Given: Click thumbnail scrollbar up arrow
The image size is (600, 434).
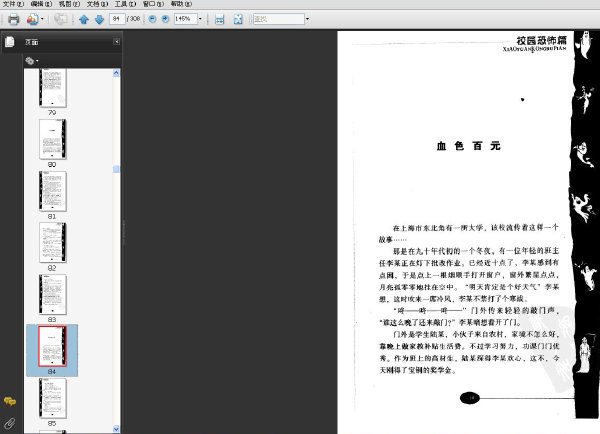Looking at the screenshot, I should pyautogui.click(x=116, y=73).
